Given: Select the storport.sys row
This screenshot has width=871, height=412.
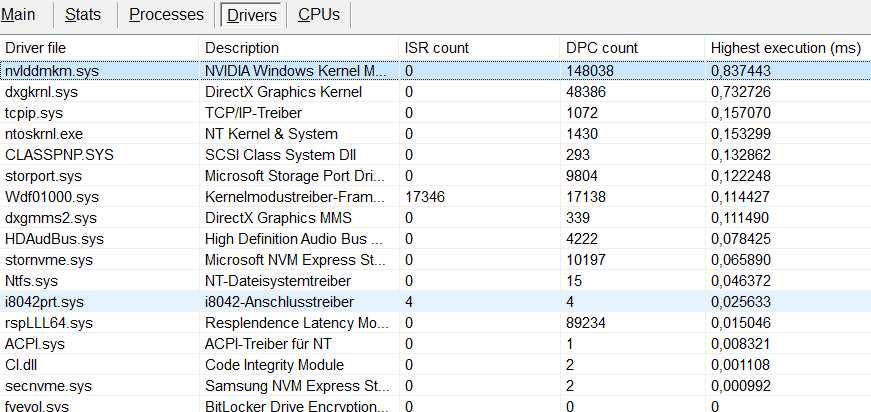Looking at the screenshot, I should 436,176.
